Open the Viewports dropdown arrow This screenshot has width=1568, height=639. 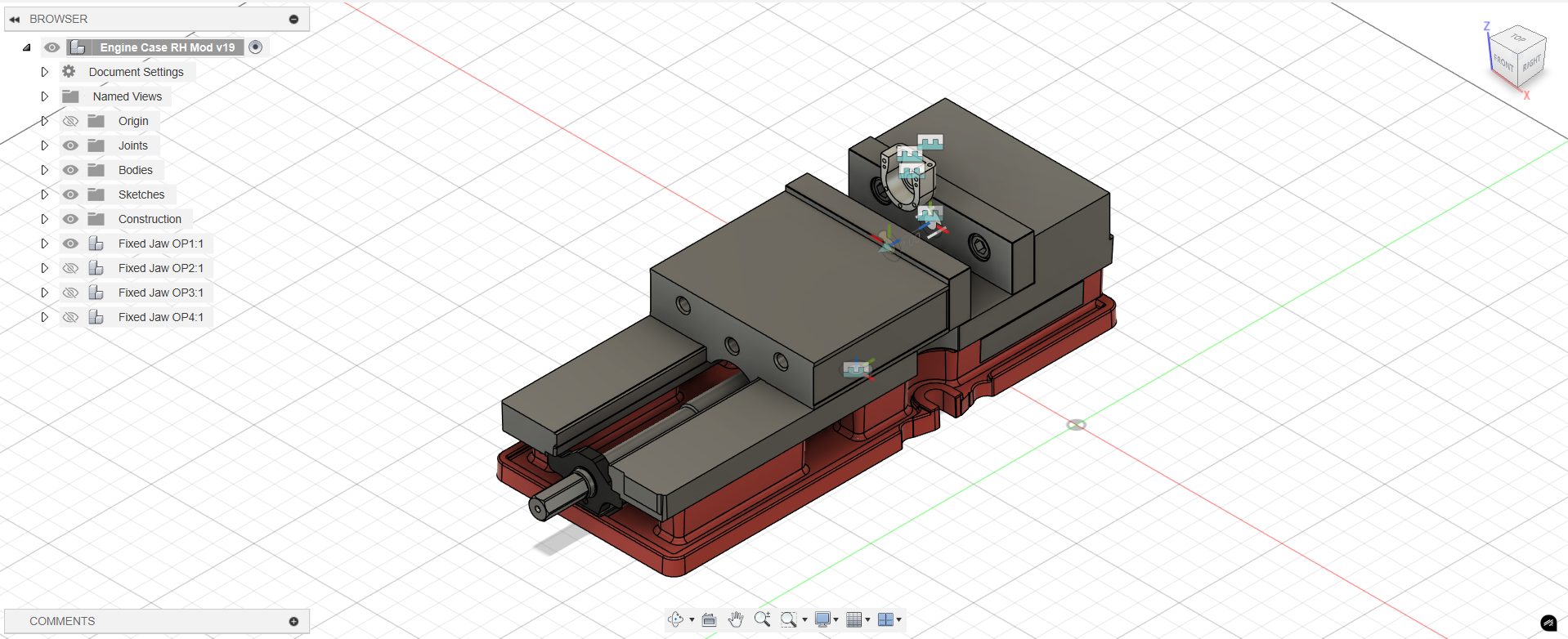[x=898, y=620]
